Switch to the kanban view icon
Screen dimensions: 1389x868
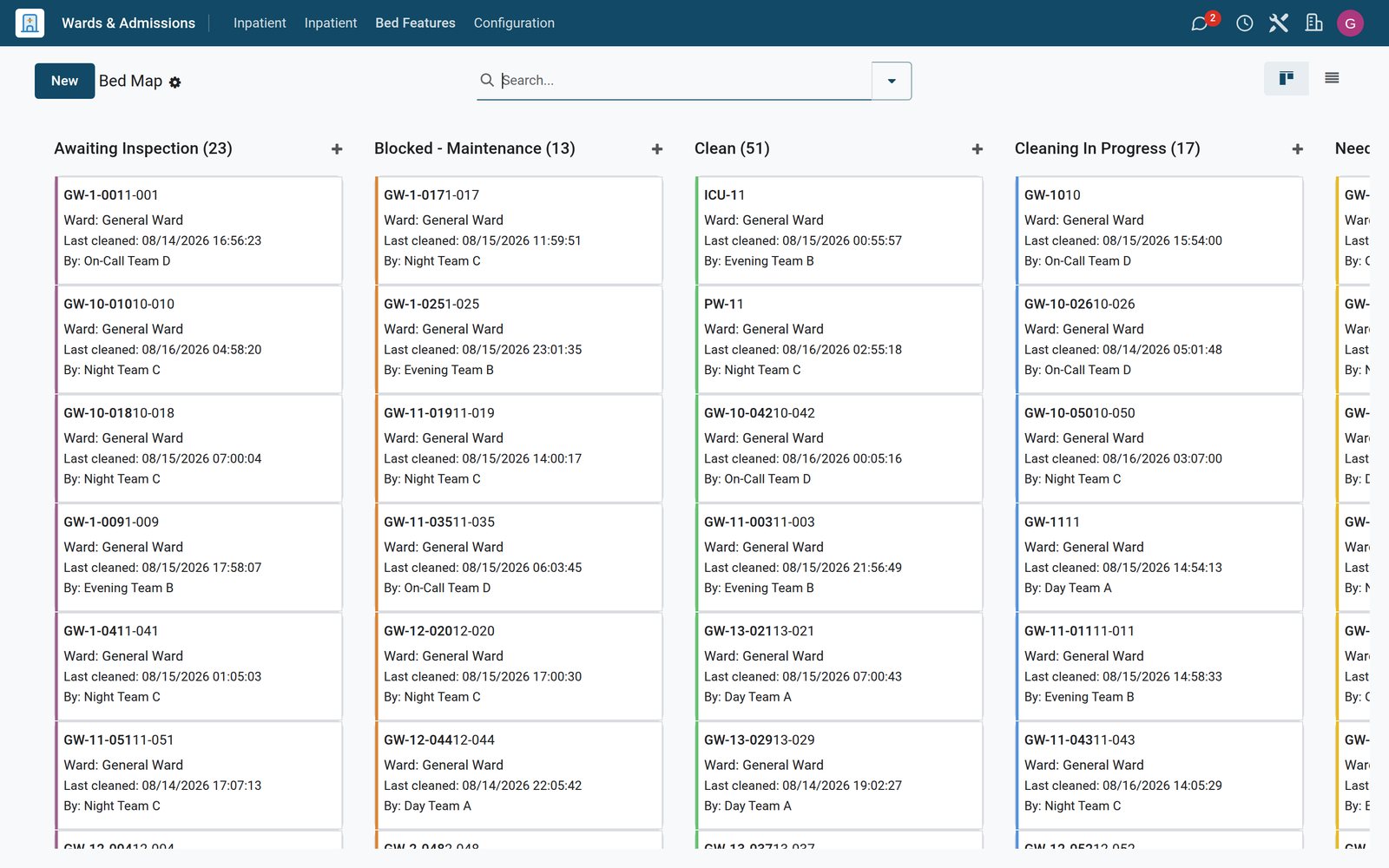(x=1287, y=79)
